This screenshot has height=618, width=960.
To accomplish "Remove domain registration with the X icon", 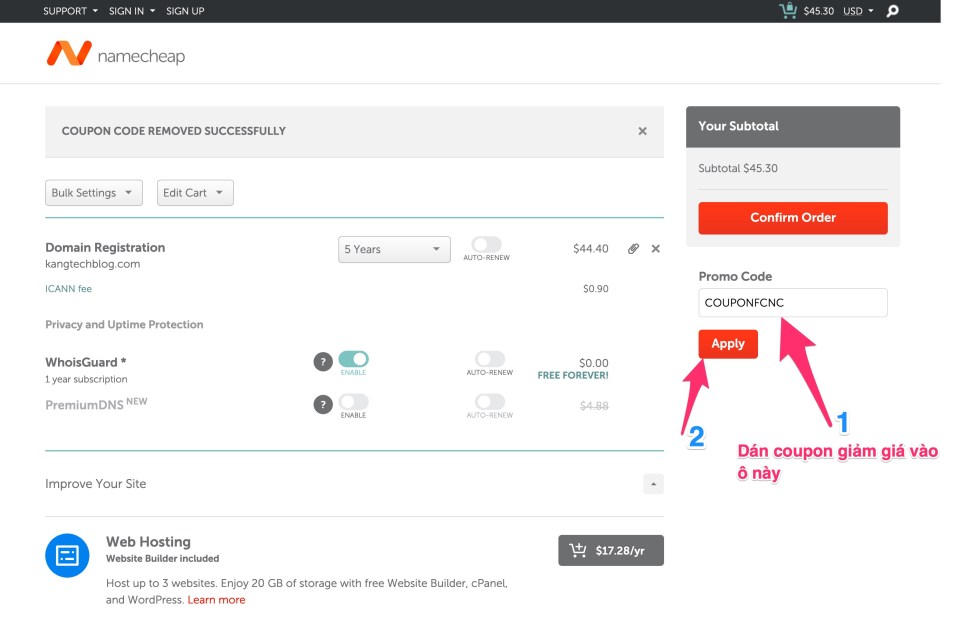I will [656, 249].
